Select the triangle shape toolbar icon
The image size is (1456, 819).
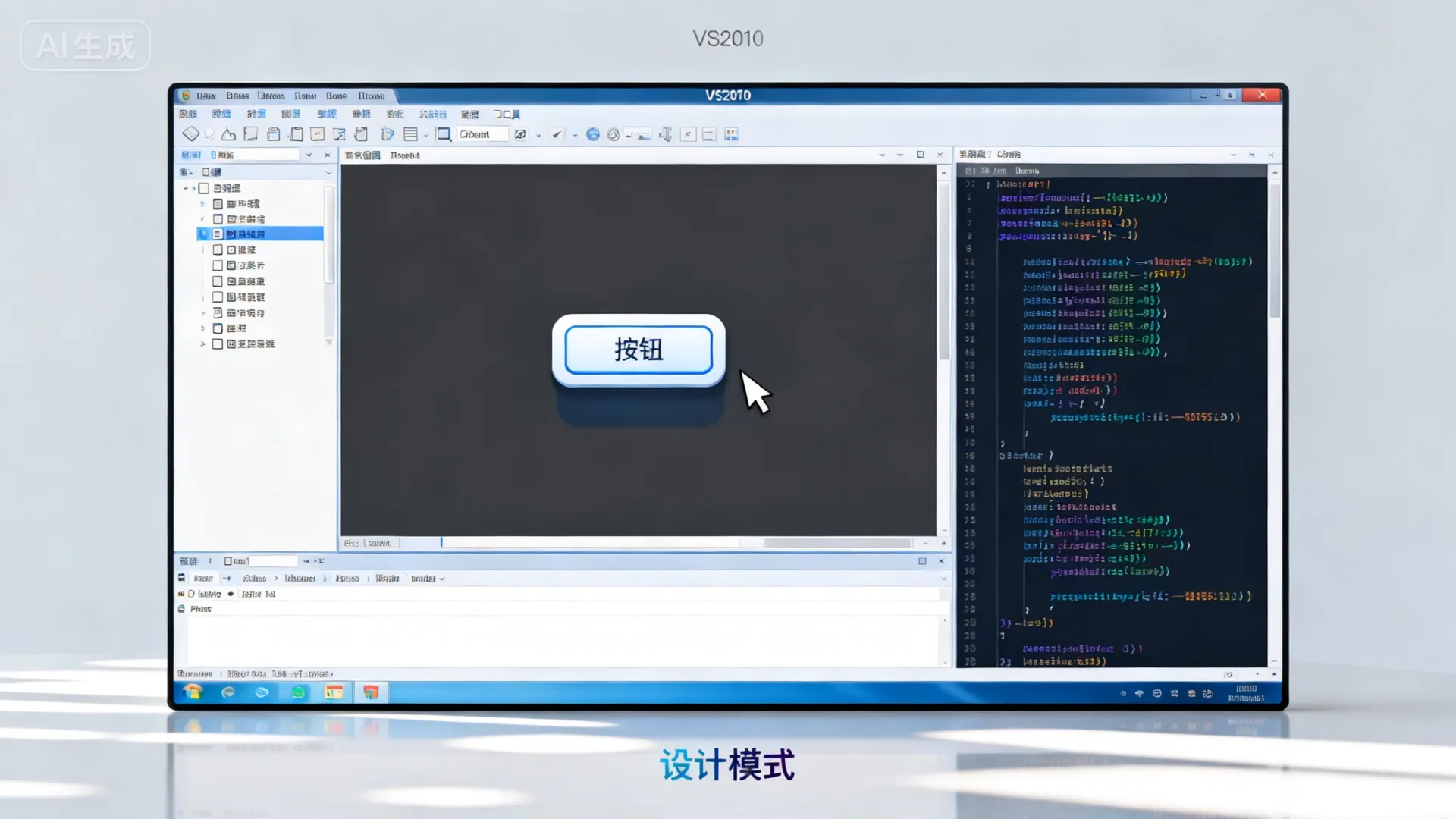click(x=228, y=134)
